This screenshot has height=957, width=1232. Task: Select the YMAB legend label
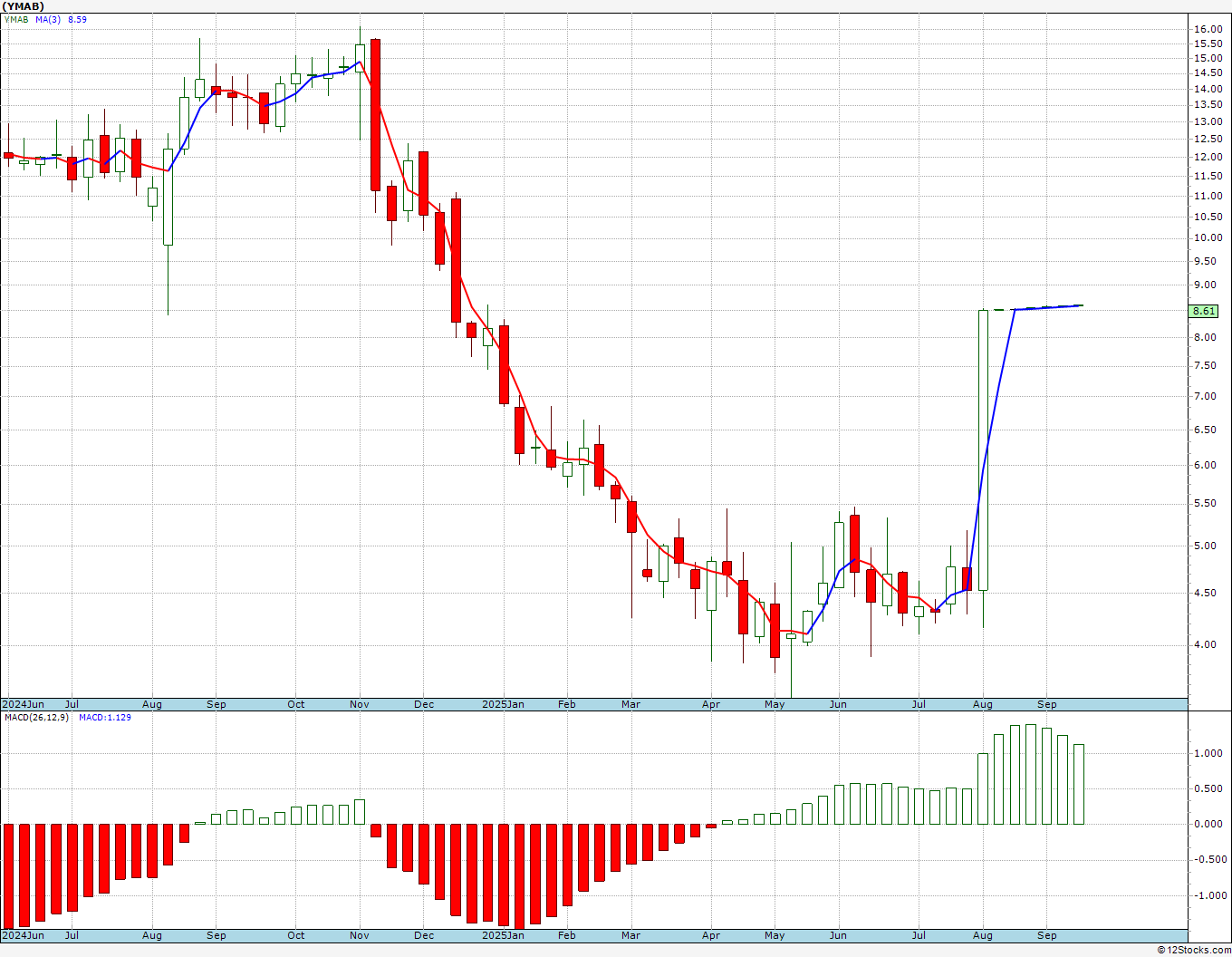tap(16, 19)
